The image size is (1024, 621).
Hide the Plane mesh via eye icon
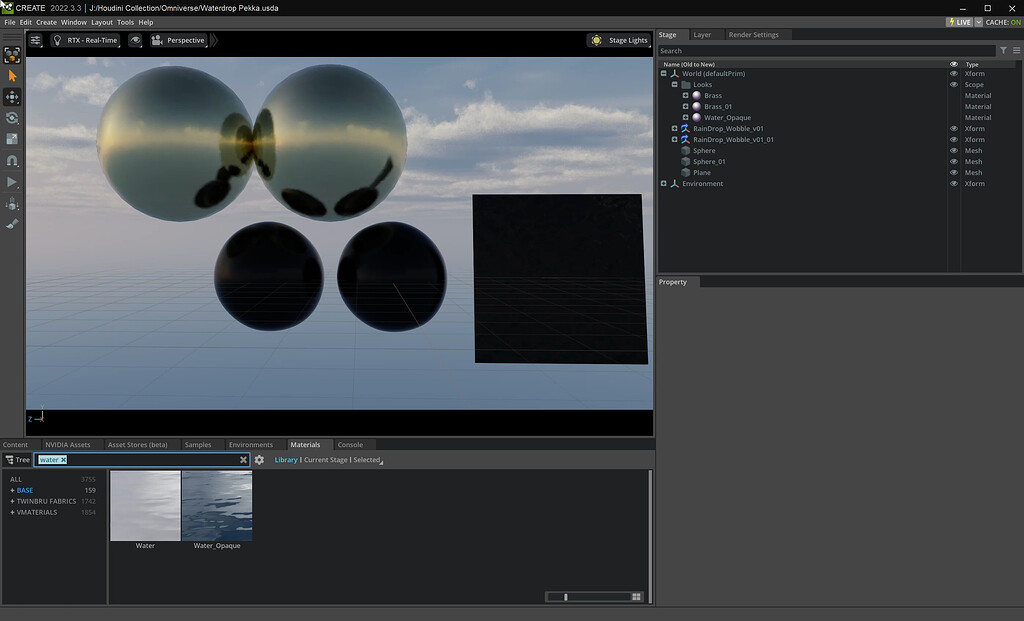953,173
